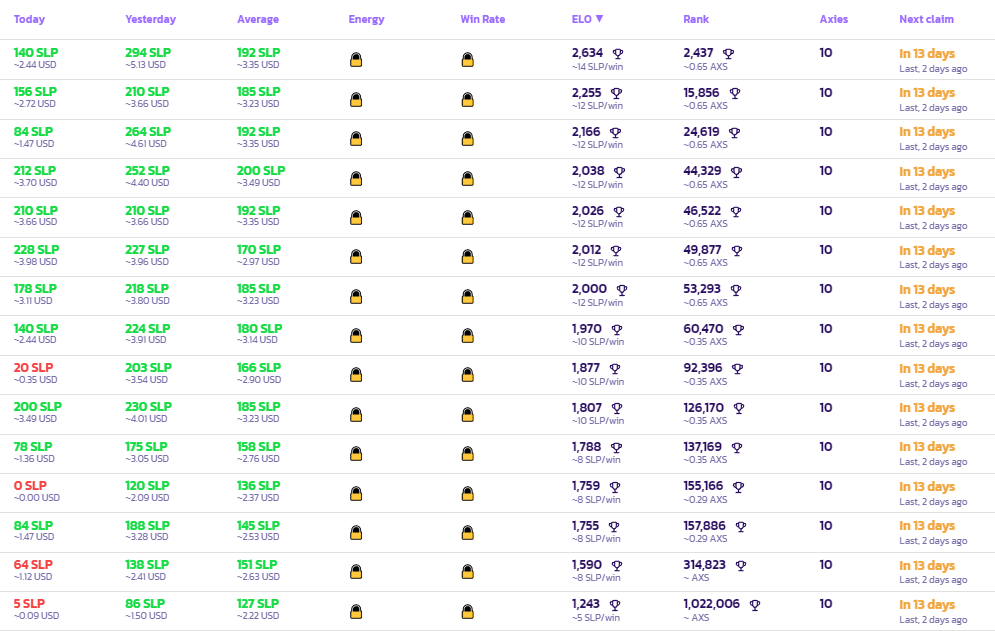Open the trophy icon next to rank 157,886
Image resolution: width=995 pixels, height=631 pixels.
(741, 526)
